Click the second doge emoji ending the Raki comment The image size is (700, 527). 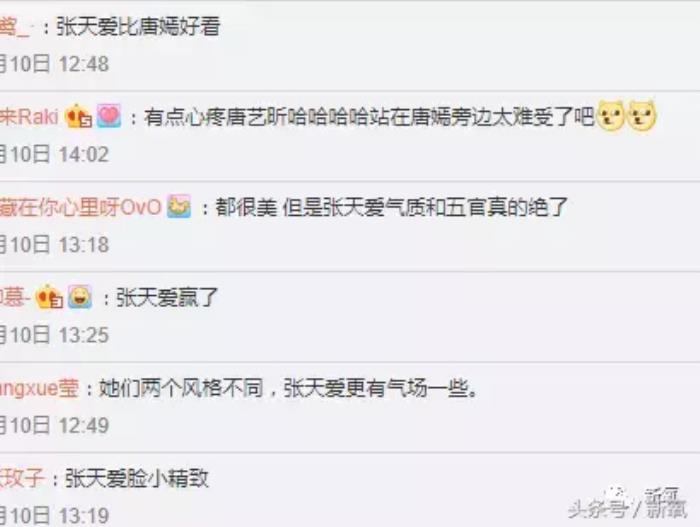coord(642,116)
